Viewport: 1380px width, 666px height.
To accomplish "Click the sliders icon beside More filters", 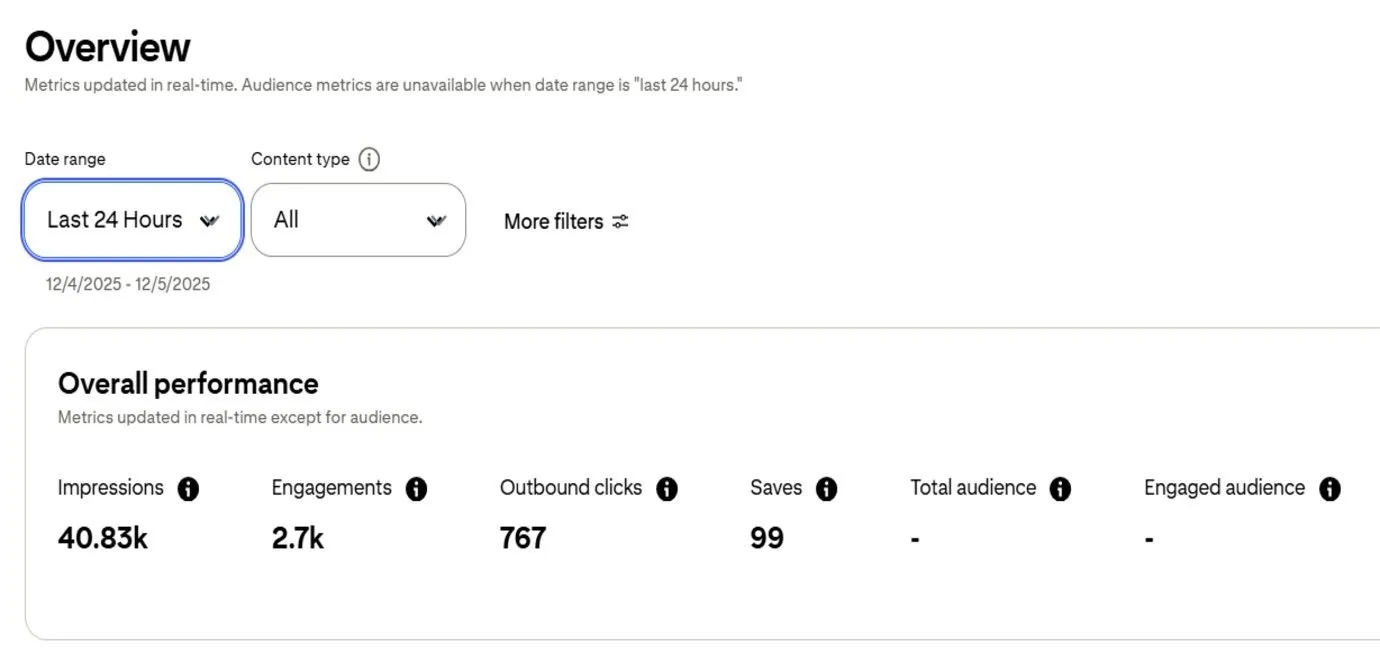I will click(x=621, y=221).
